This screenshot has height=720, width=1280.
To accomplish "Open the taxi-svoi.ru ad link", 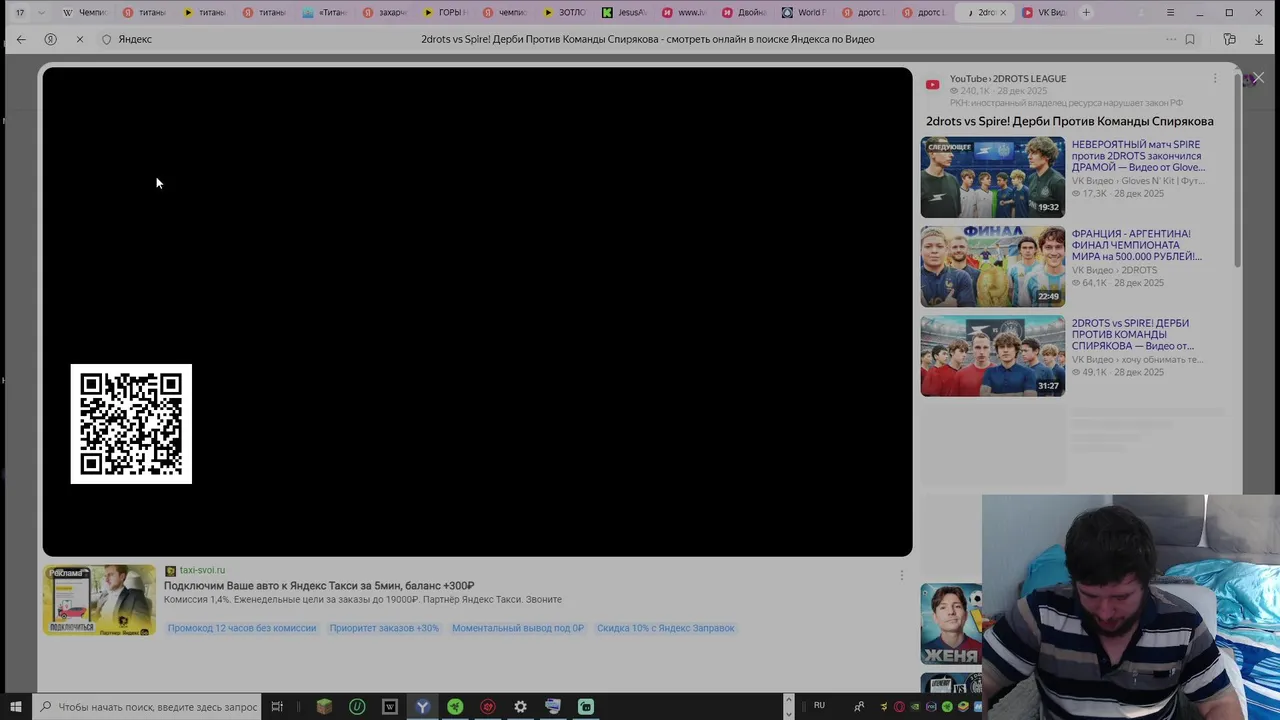I will tap(202, 570).
